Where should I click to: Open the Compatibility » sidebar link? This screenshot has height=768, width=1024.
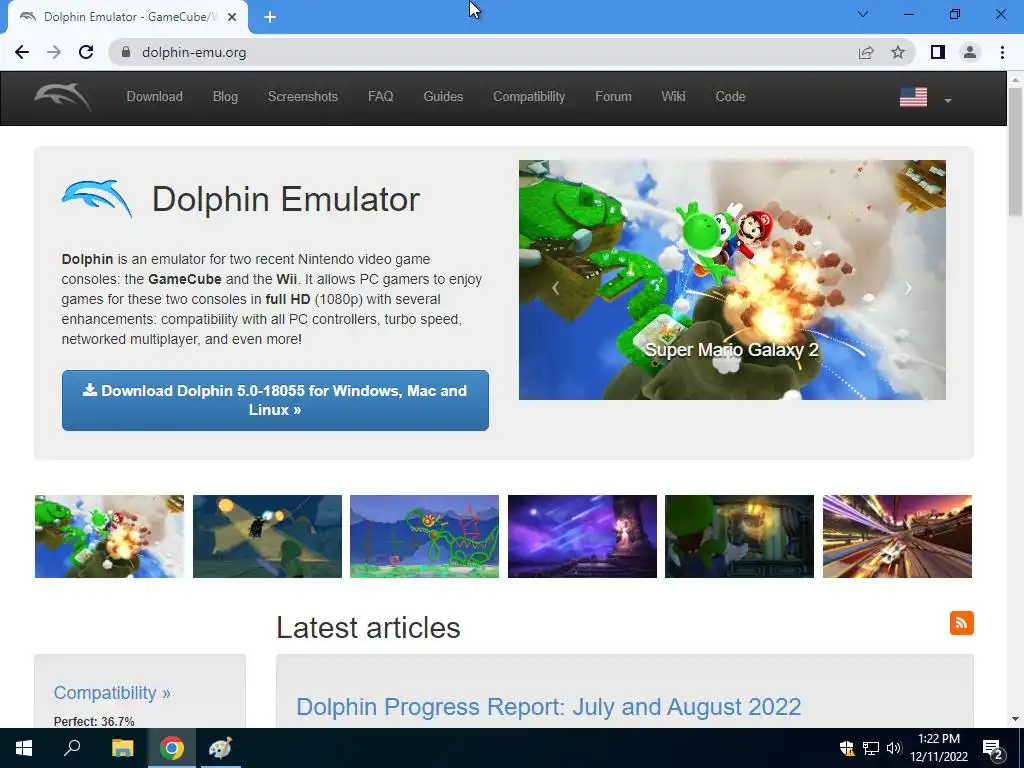coord(112,693)
